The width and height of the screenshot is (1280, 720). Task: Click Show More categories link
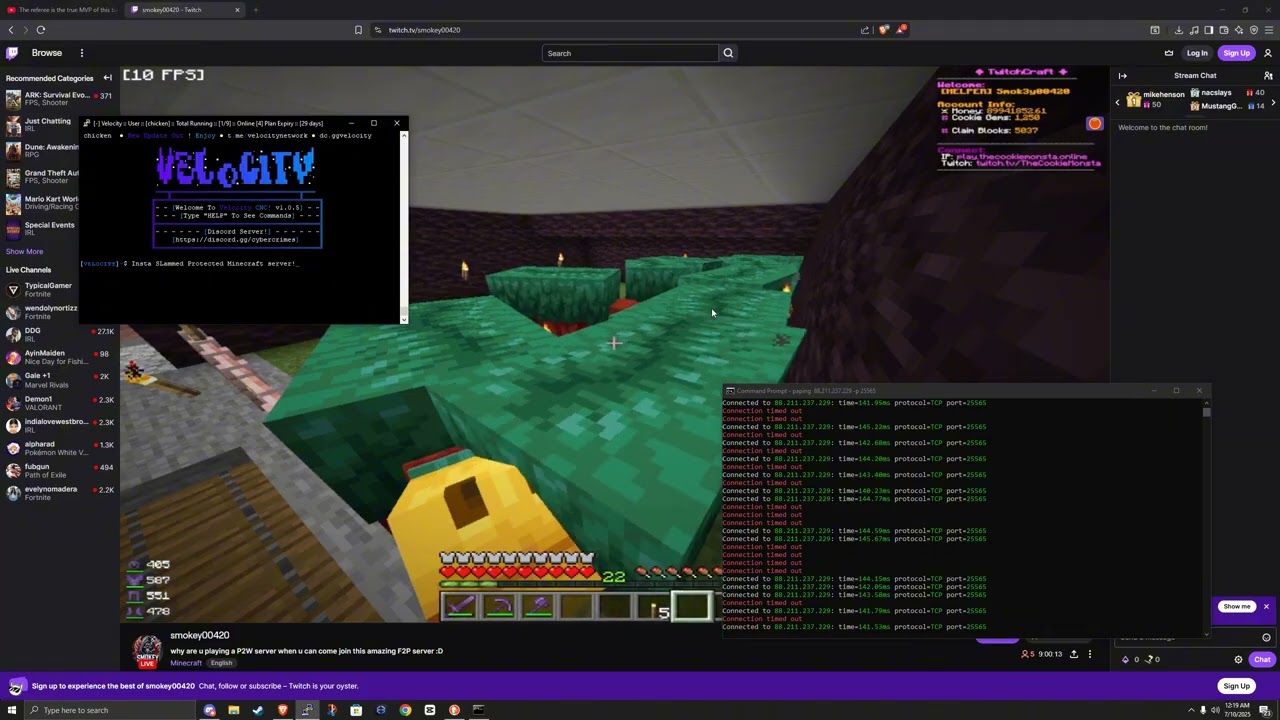pos(24,252)
